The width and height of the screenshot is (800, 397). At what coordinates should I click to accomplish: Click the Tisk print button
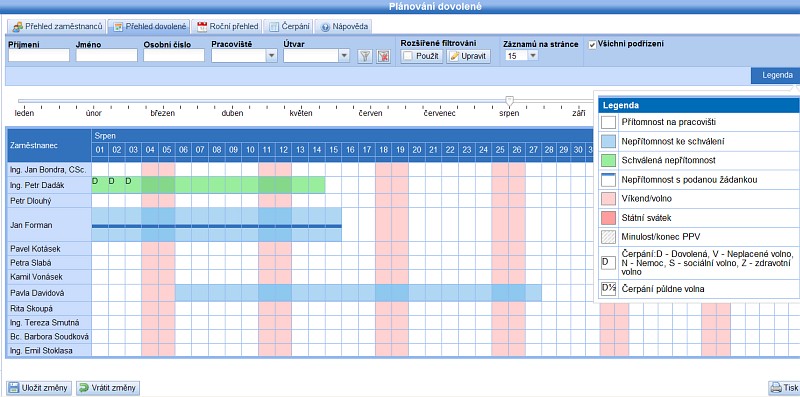point(784,387)
